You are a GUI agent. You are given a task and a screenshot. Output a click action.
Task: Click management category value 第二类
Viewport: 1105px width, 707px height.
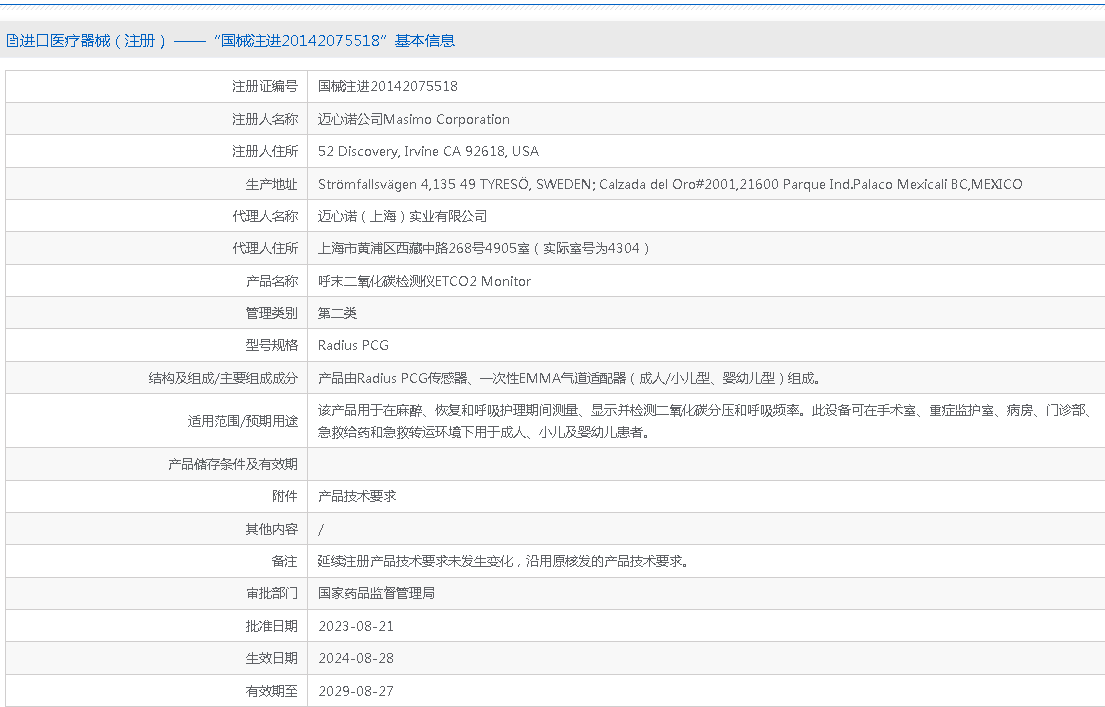point(337,313)
